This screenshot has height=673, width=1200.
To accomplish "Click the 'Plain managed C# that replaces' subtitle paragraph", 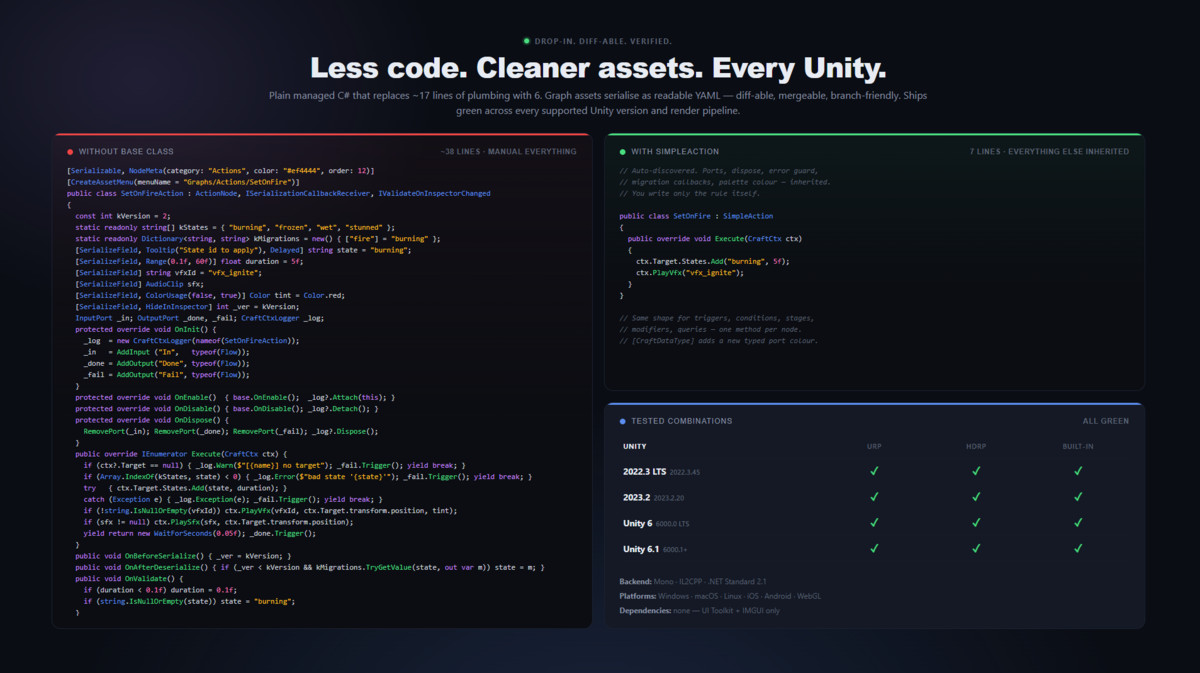I will click(598, 103).
